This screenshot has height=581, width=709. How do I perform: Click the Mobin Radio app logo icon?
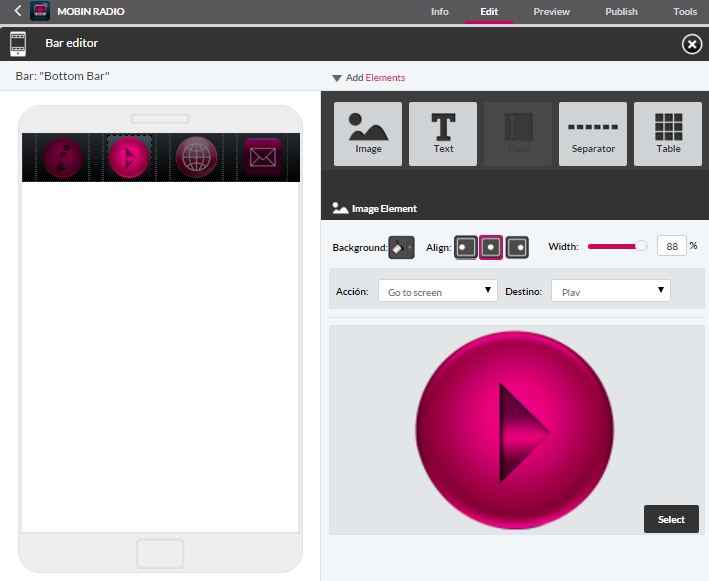point(40,11)
